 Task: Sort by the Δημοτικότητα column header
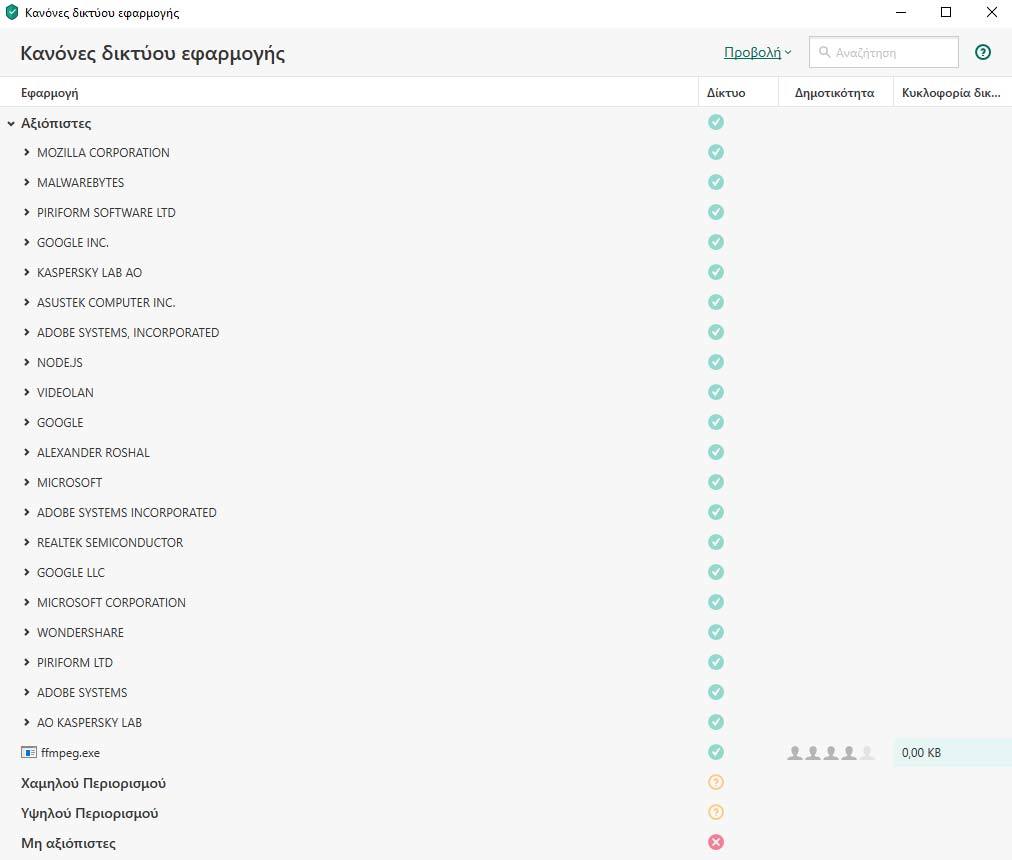tap(834, 93)
